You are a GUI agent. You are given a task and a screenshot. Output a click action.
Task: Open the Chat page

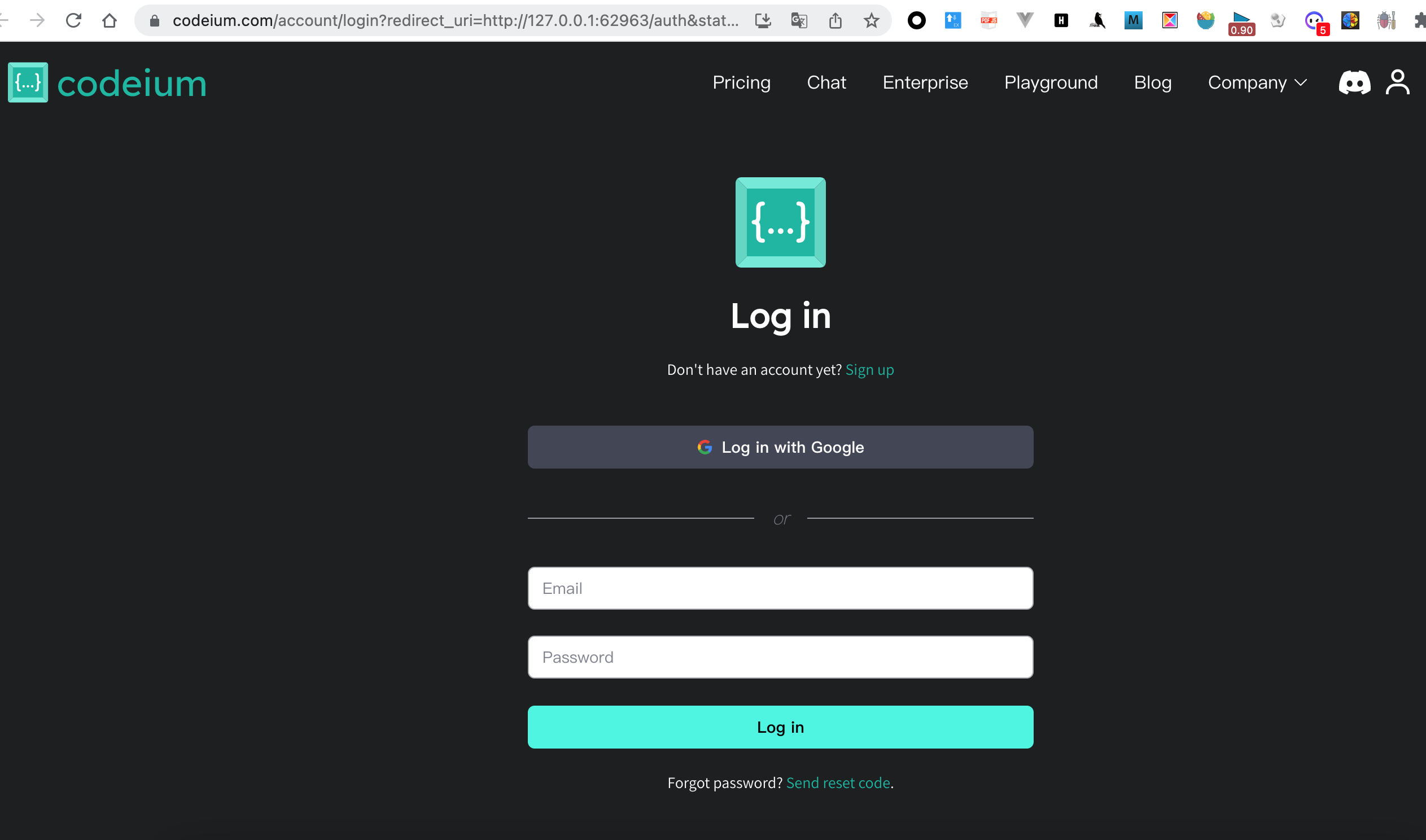pyautogui.click(x=826, y=82)
